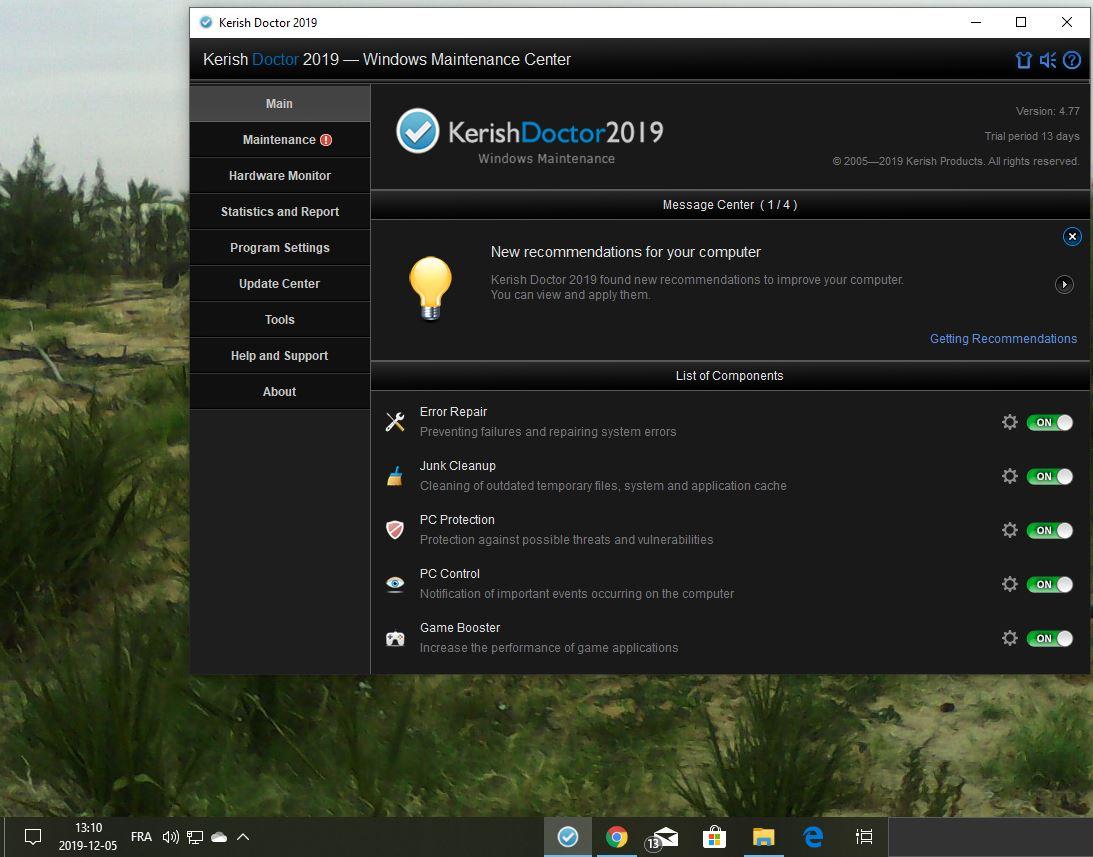The image size is (1093, 857).
Task: Click the light bulb recommendation icon
Action: coord(431,288)
